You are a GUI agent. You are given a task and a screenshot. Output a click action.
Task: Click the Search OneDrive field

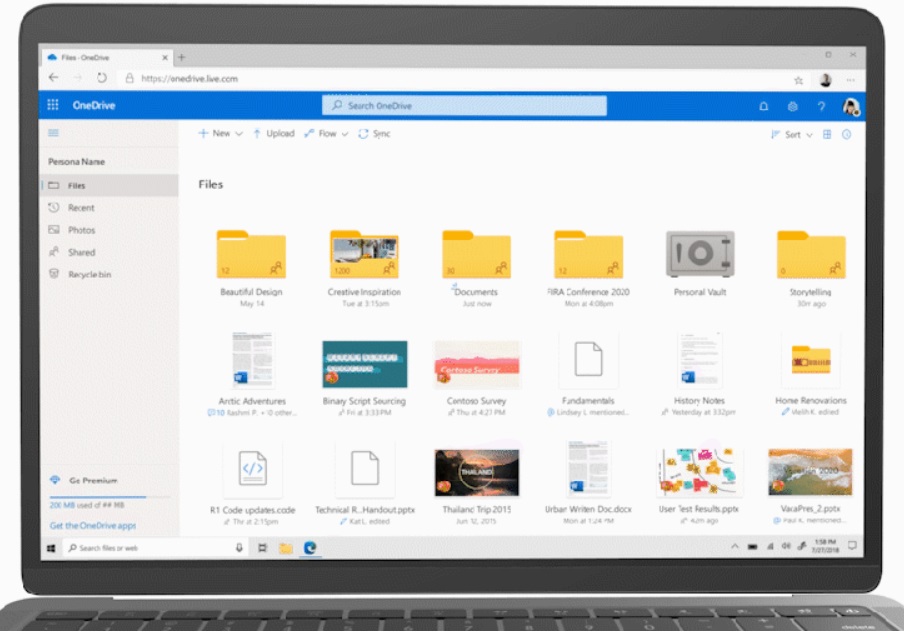coord(464,106)
